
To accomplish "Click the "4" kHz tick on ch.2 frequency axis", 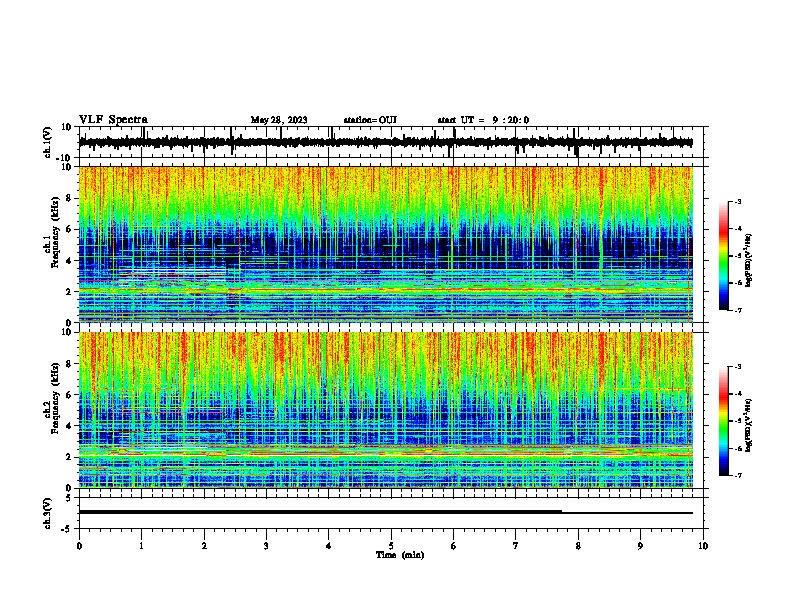I will [69, 426].
